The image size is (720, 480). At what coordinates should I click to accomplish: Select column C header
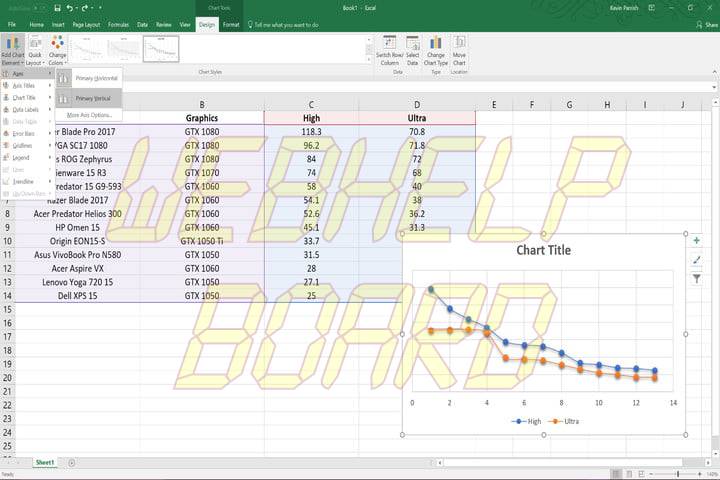pyautogui.click(x=311, y=105)
